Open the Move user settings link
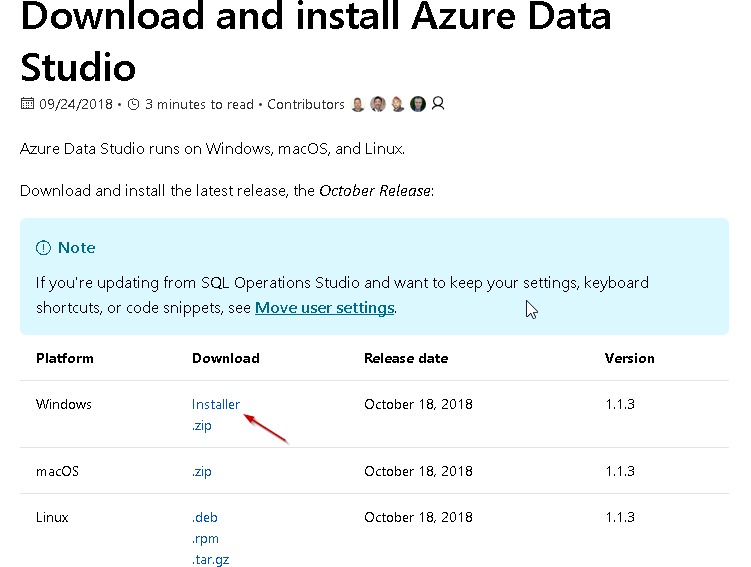The height and width of the screenshot is (567, 751). [x=324, y=308]
